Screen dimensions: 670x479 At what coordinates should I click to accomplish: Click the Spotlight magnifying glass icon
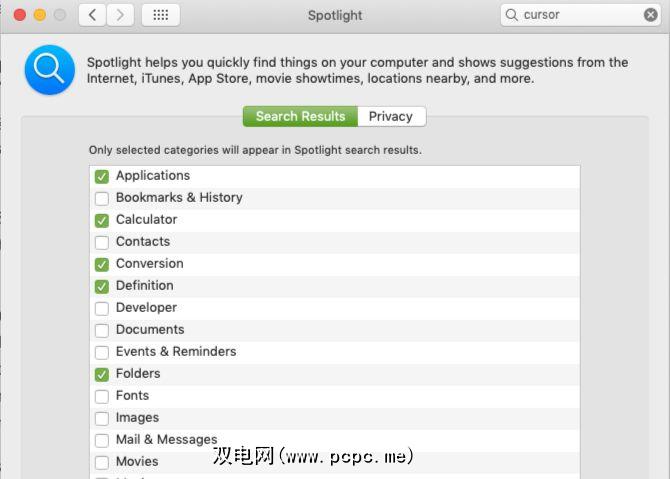(49, 69)
